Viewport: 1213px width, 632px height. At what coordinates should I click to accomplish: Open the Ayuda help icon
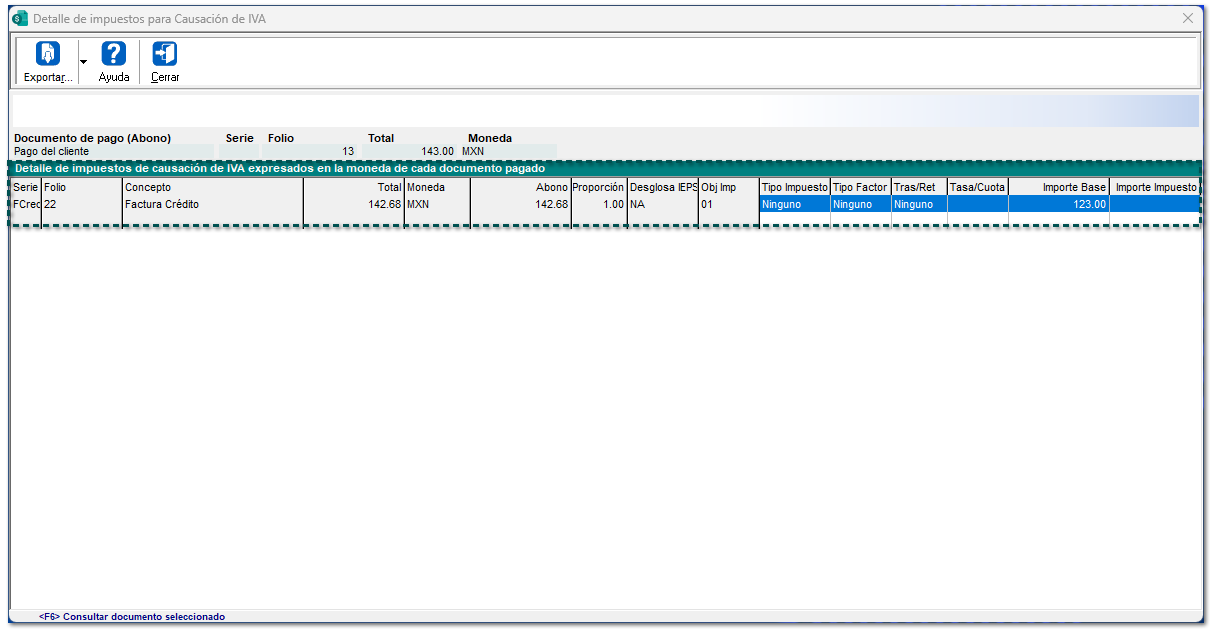coord(114,54)
